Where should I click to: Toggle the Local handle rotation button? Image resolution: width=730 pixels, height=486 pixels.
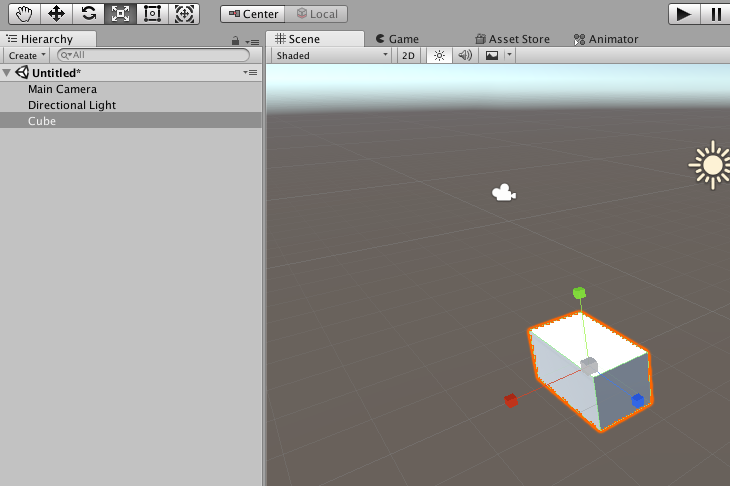point(317,14)
